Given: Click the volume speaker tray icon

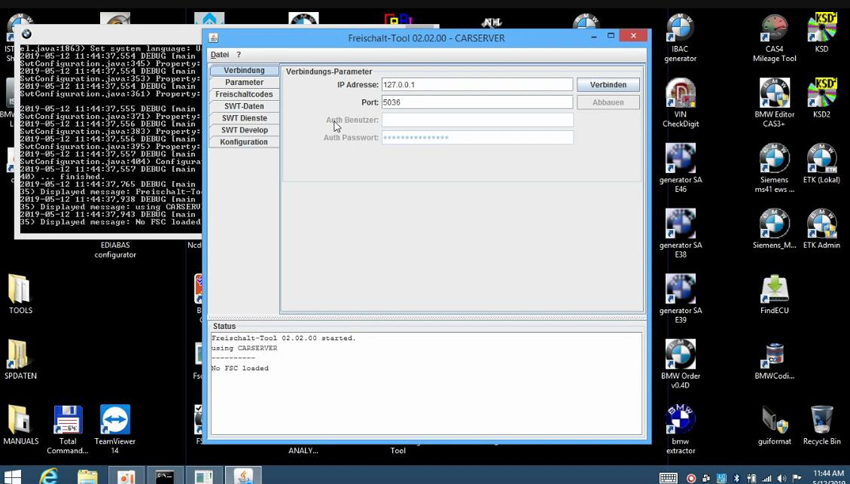Looking at the screenshot, I should 782,479.
